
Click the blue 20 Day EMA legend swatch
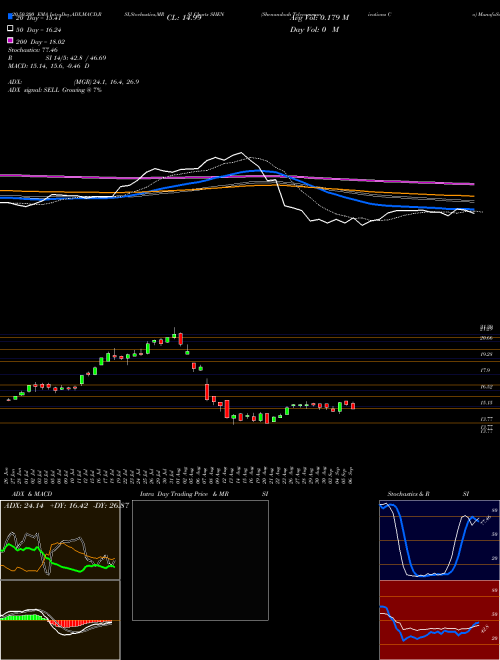coord(10,17)
